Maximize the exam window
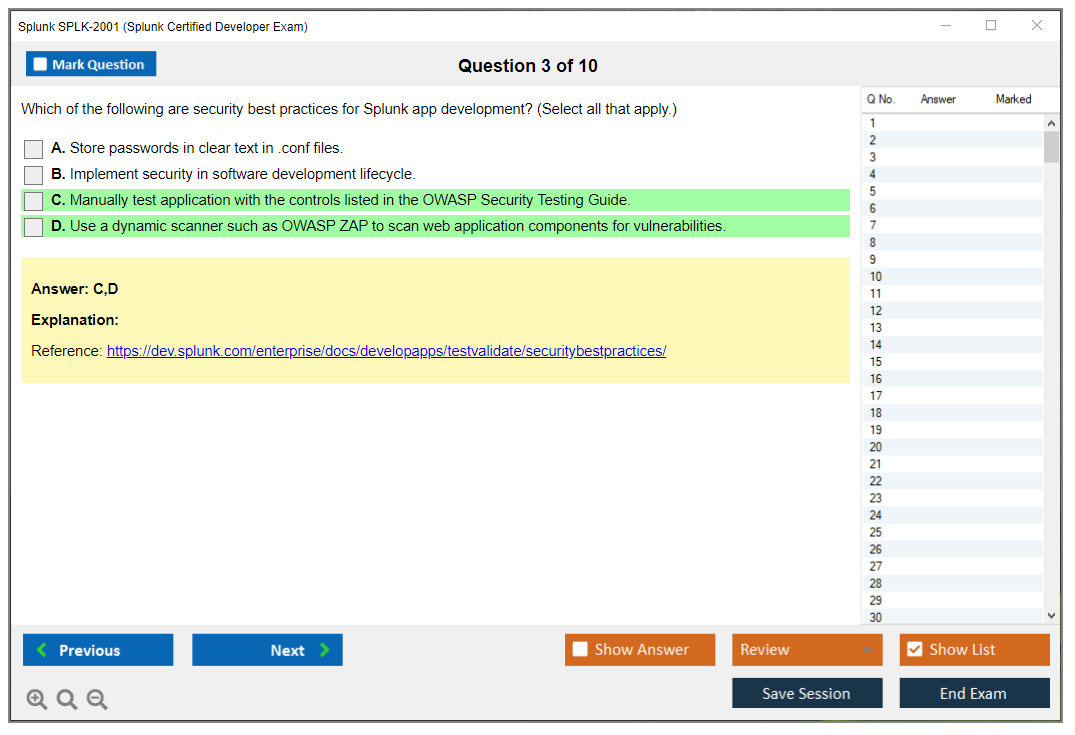1075x735 pixels. click(991, 26)
